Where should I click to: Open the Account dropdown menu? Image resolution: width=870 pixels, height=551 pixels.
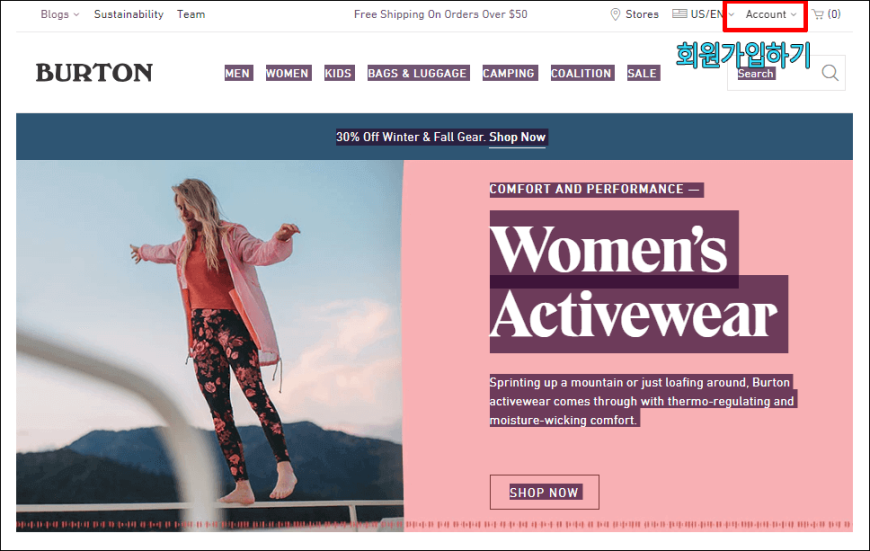coord(771,14)
